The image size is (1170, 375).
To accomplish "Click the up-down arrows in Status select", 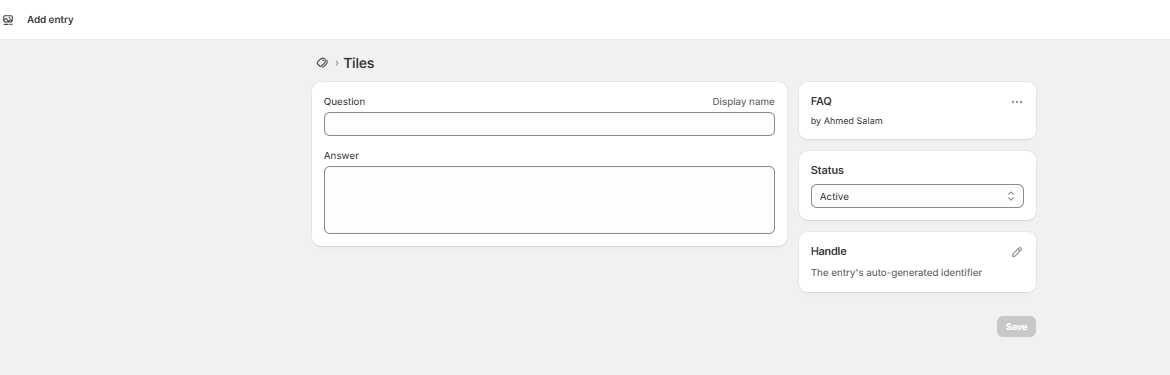I will tap(1010, 197).
